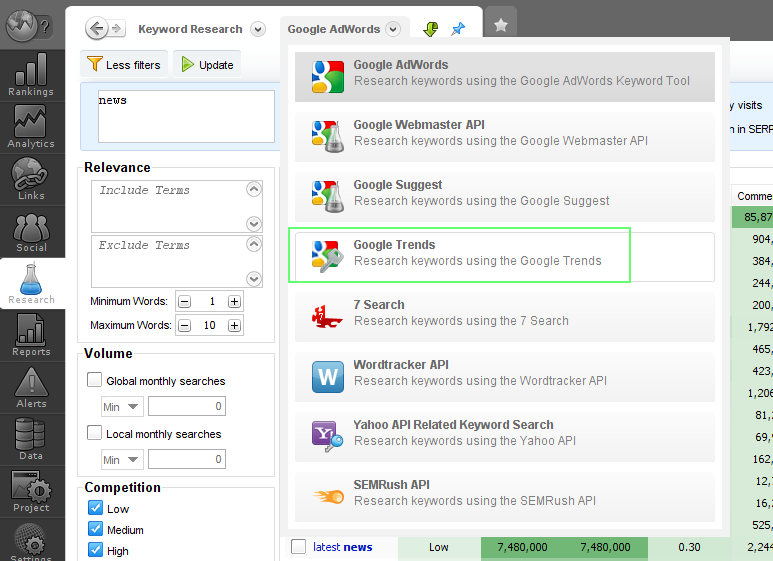
Task: Click the Include Terms down arrow
Action: click(x=254, y=224)
